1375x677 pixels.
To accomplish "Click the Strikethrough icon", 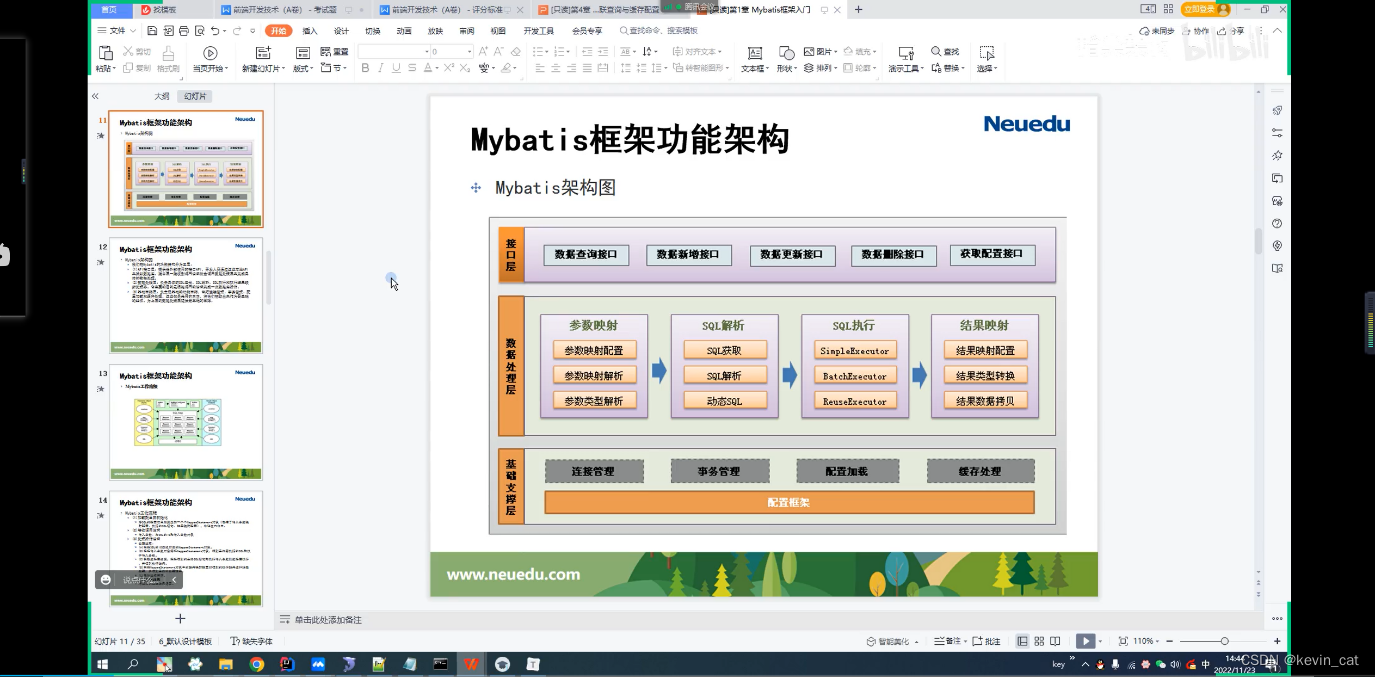I will coord(413,68).
